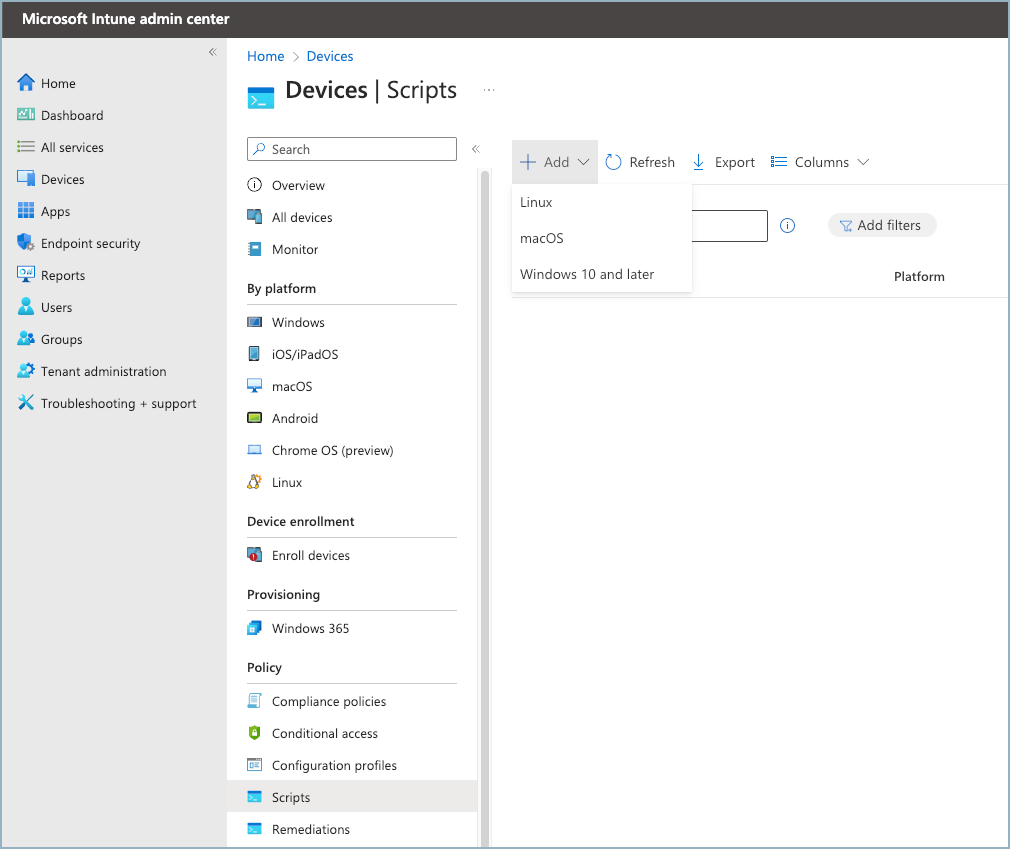The image size is (1010, 849).
Task: Click the Troubleshooting + support tools icon
Action: click(26, 403)
